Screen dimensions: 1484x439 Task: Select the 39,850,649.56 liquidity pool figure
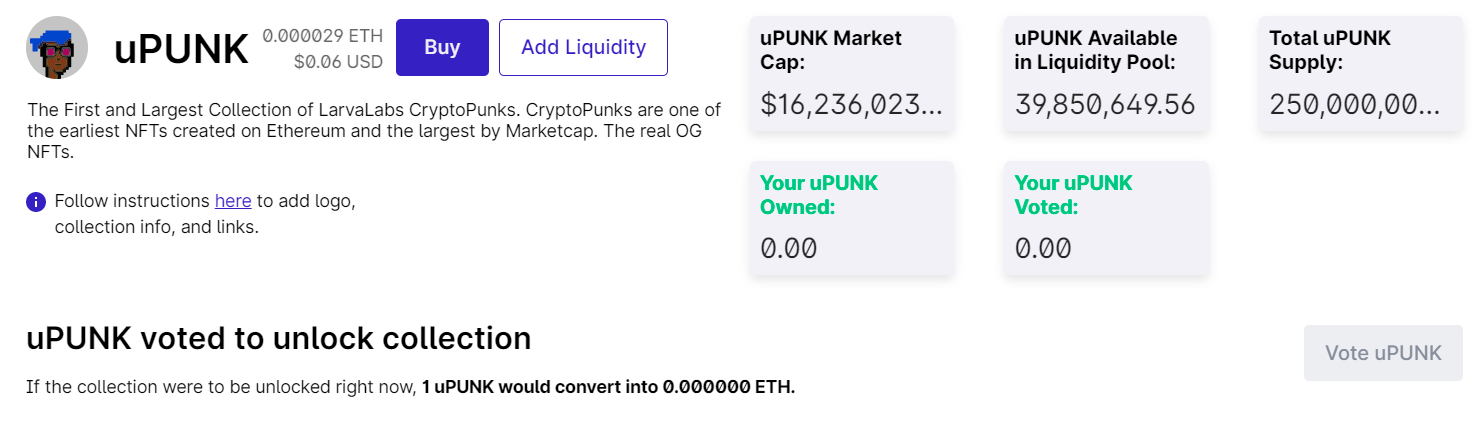pyautogui.click(x=1105, y=104)
